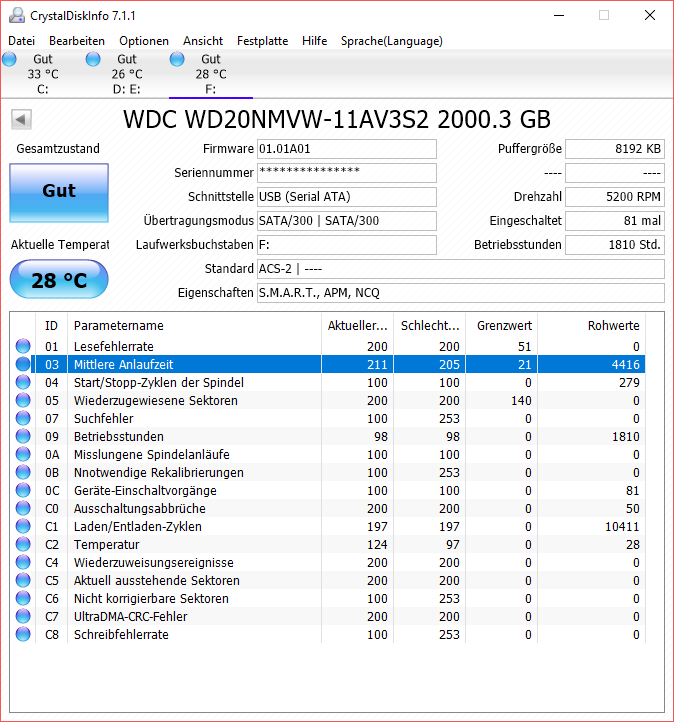The image size is (674, 722).
Task: Click status orb beside Wiederzuweisungsereignisse
Action: point(23,562)
